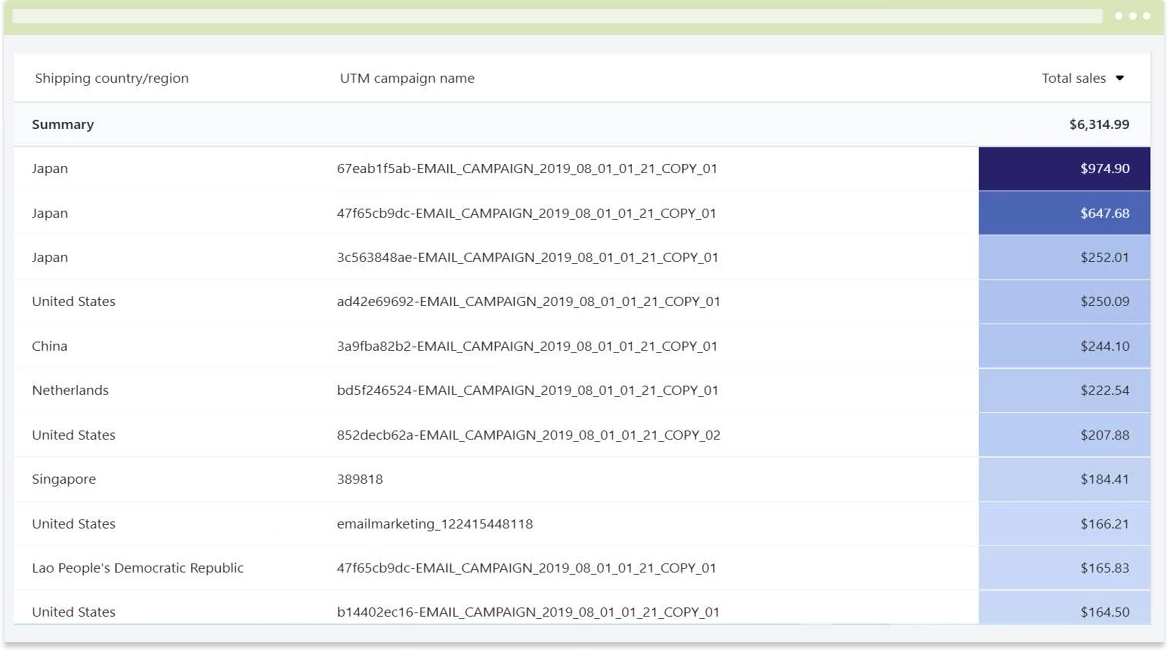The width and height of the screenshot is (1170, 650).
Task: Select campaign 47f65cb9dc in the Lao row
Action: tap(526, 568)
